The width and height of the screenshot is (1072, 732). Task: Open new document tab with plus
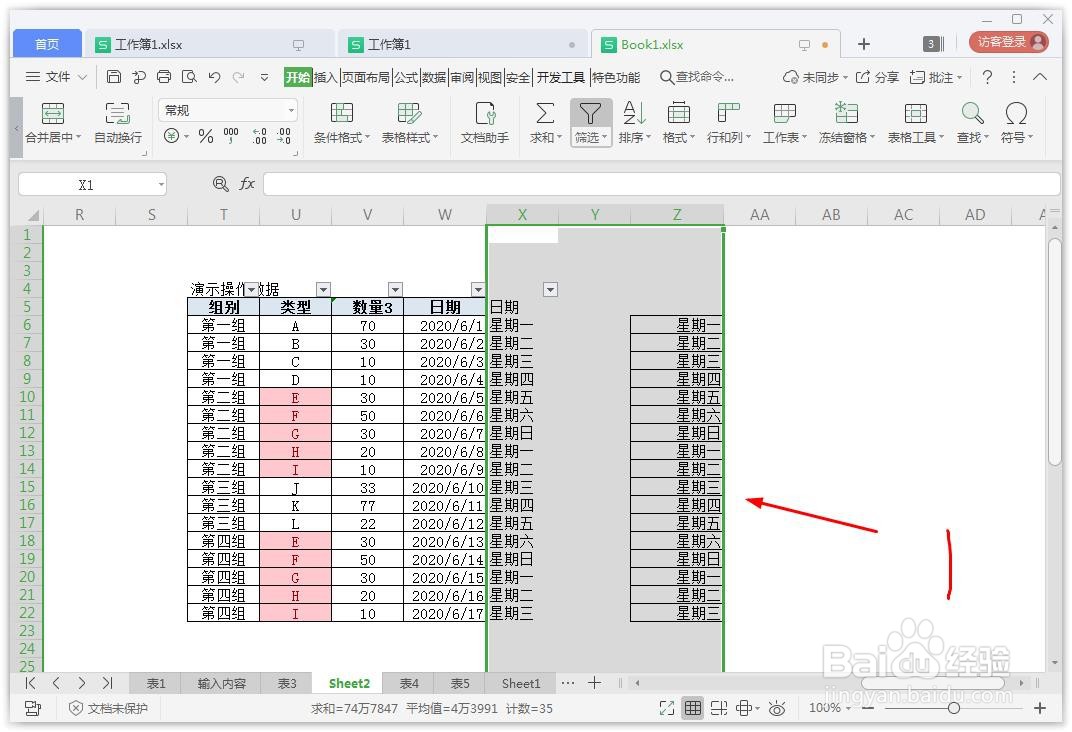click(x=863, y=44)
